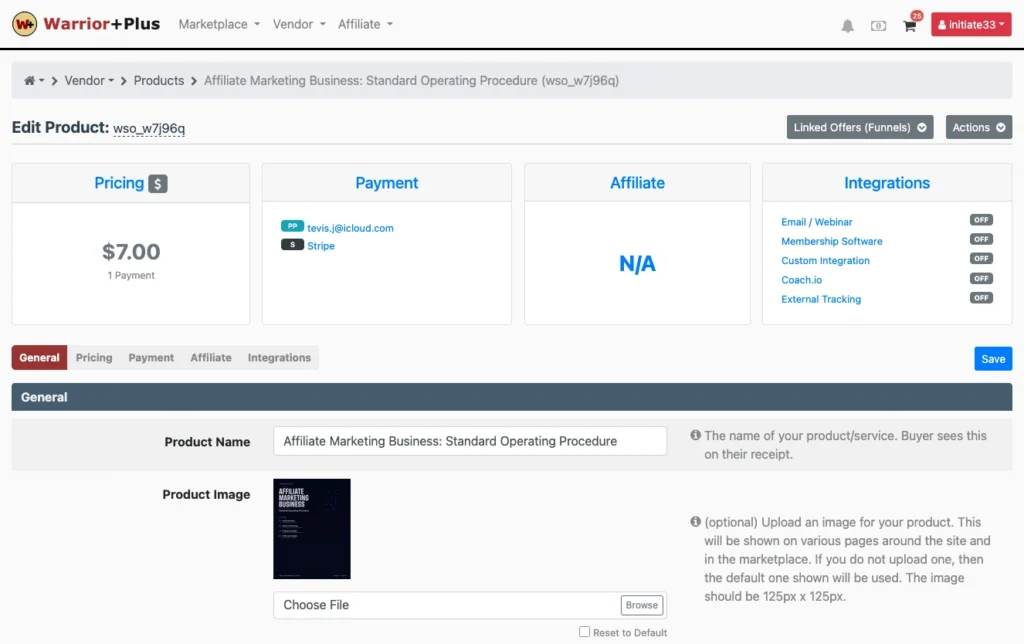
Task: Switch to the Integrations tab
Action: 279,358
